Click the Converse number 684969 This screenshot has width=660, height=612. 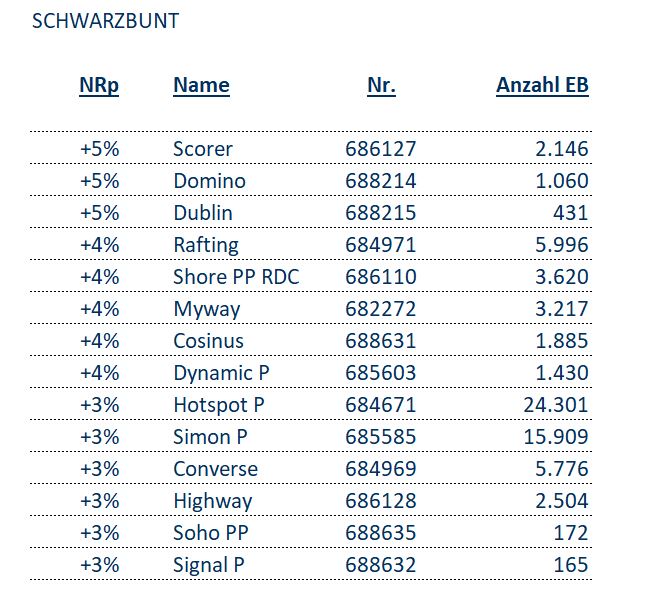381,469
